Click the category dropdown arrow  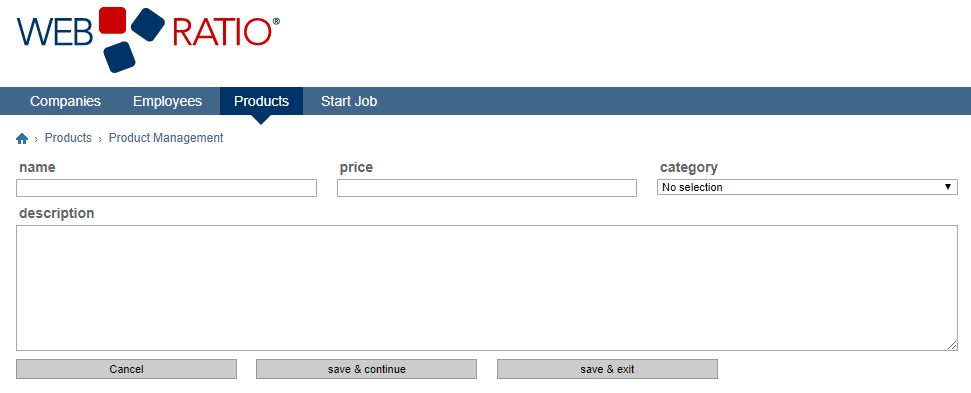[947, 187]
